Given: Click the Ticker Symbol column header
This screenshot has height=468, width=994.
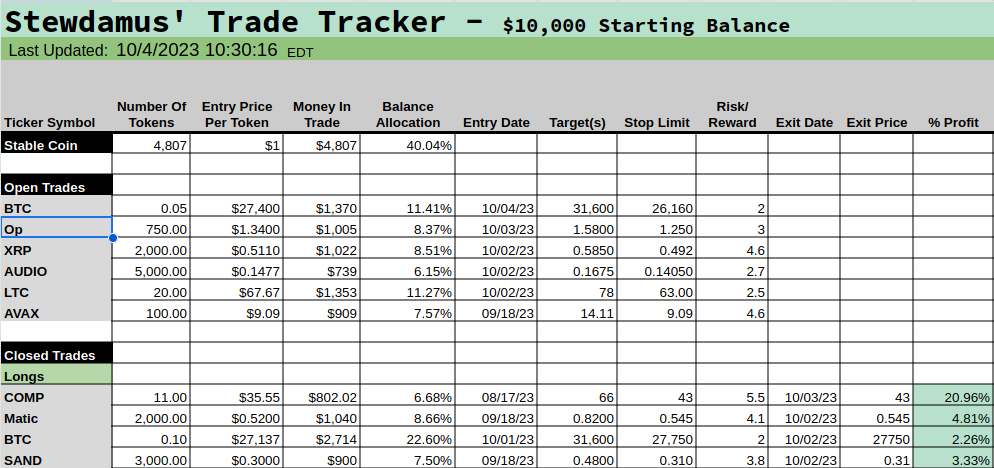Looking at the screenshot, I should pos(49,122).
